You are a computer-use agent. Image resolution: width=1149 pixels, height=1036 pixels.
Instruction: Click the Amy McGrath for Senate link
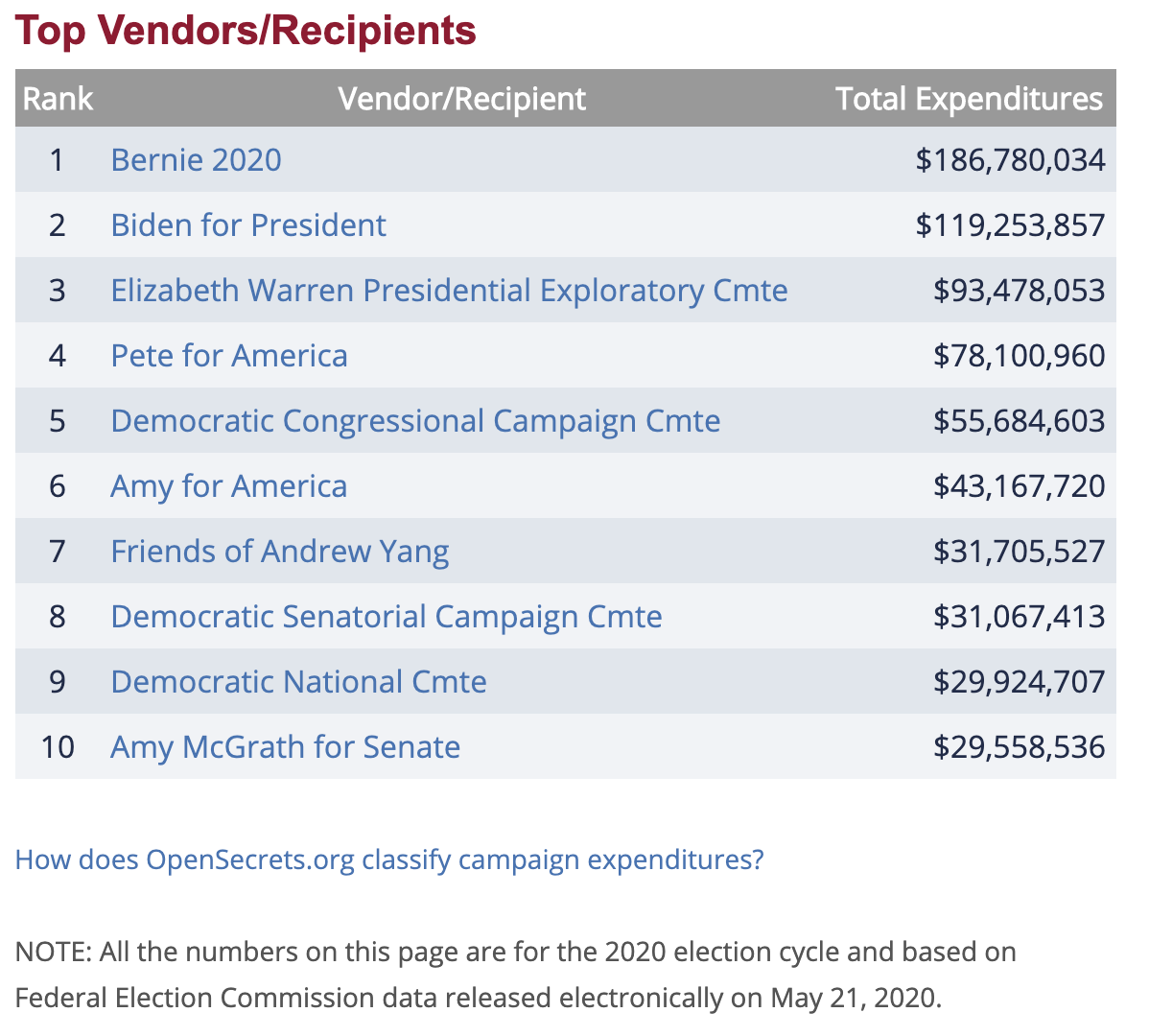285,746
